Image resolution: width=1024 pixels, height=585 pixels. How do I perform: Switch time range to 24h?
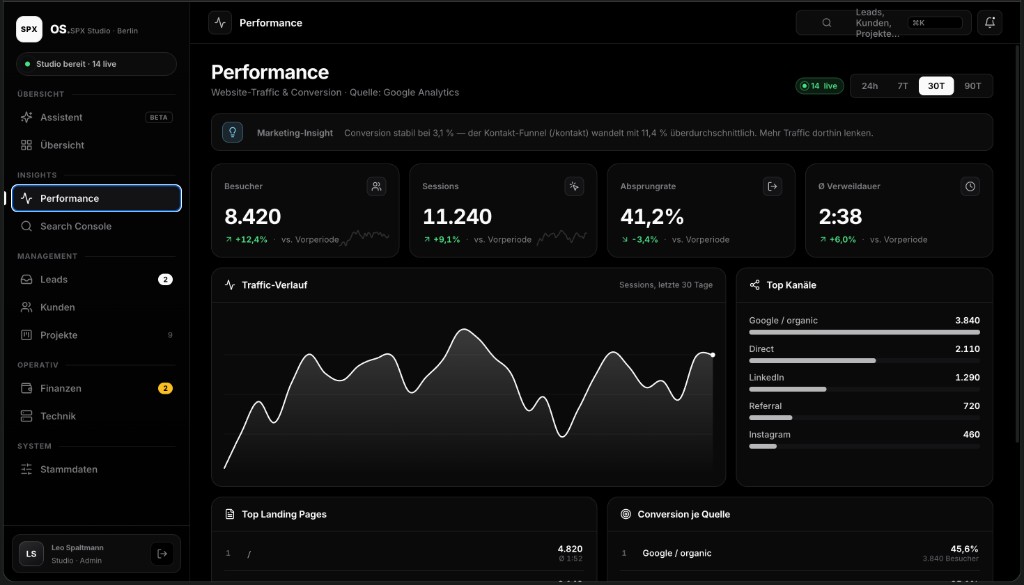(869, 86)
